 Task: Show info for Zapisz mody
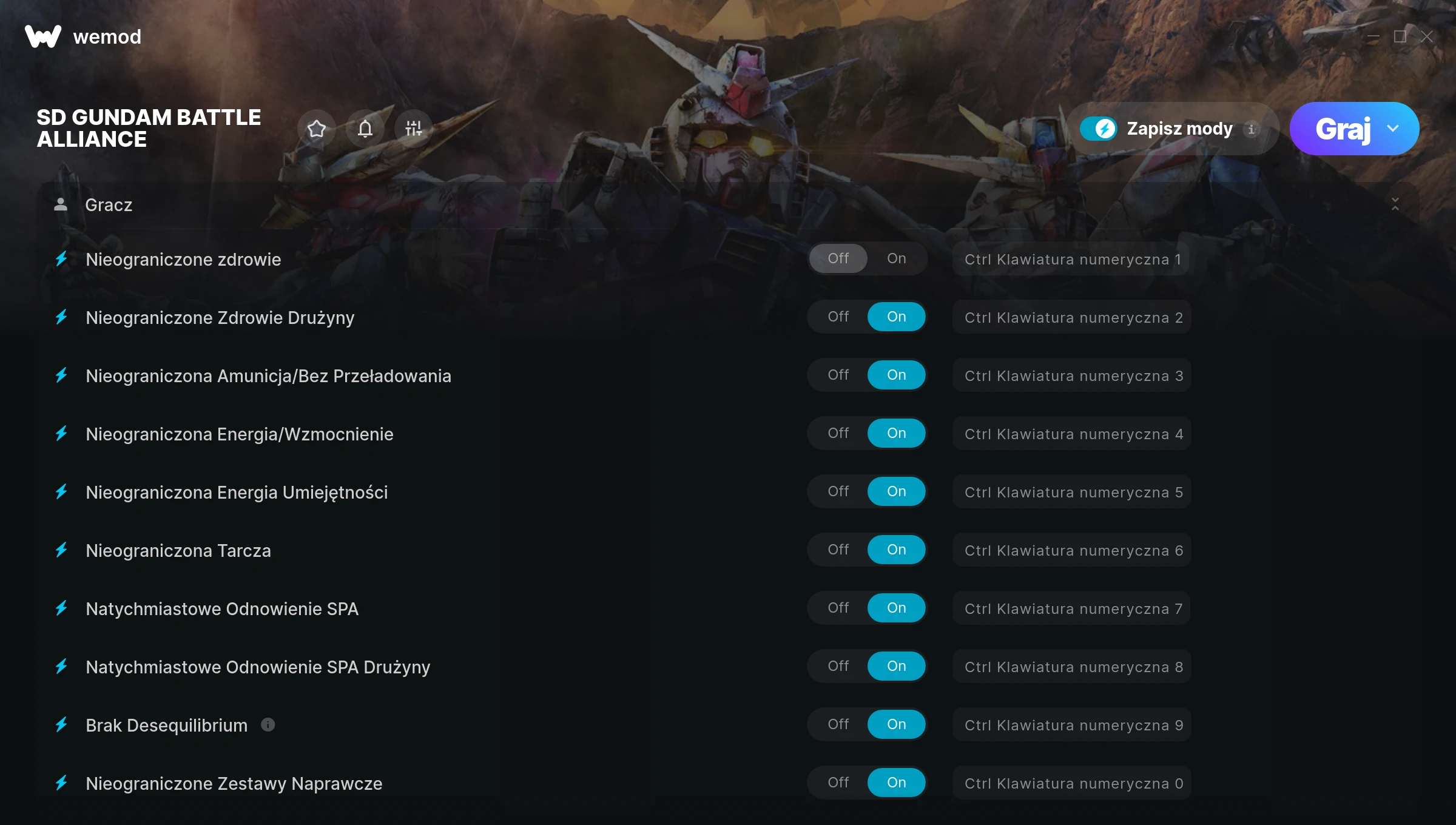click(x=1252, y=129)
